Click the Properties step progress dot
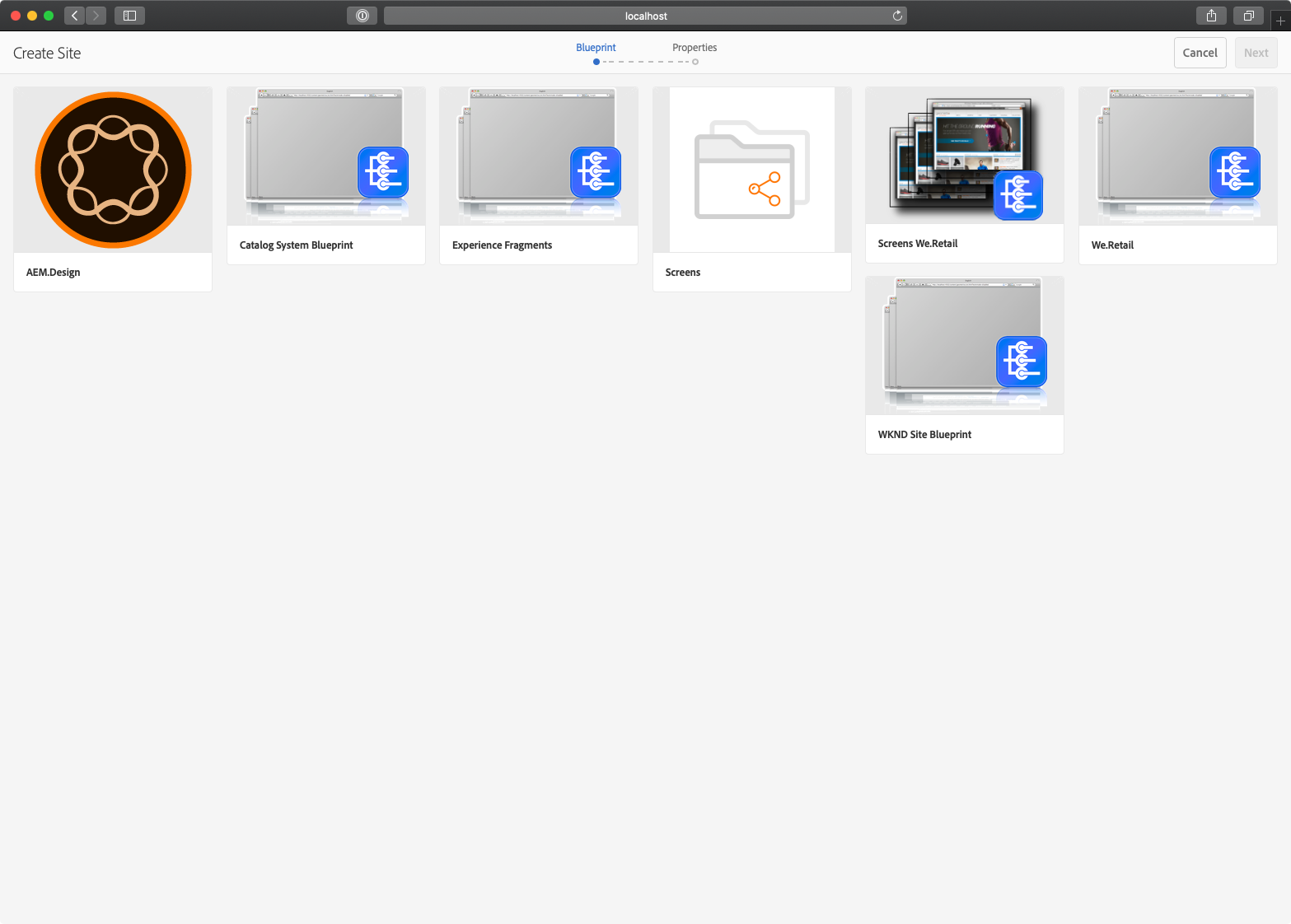The height and width of the screenshot is (924, 1291). [x=695, y=62]
